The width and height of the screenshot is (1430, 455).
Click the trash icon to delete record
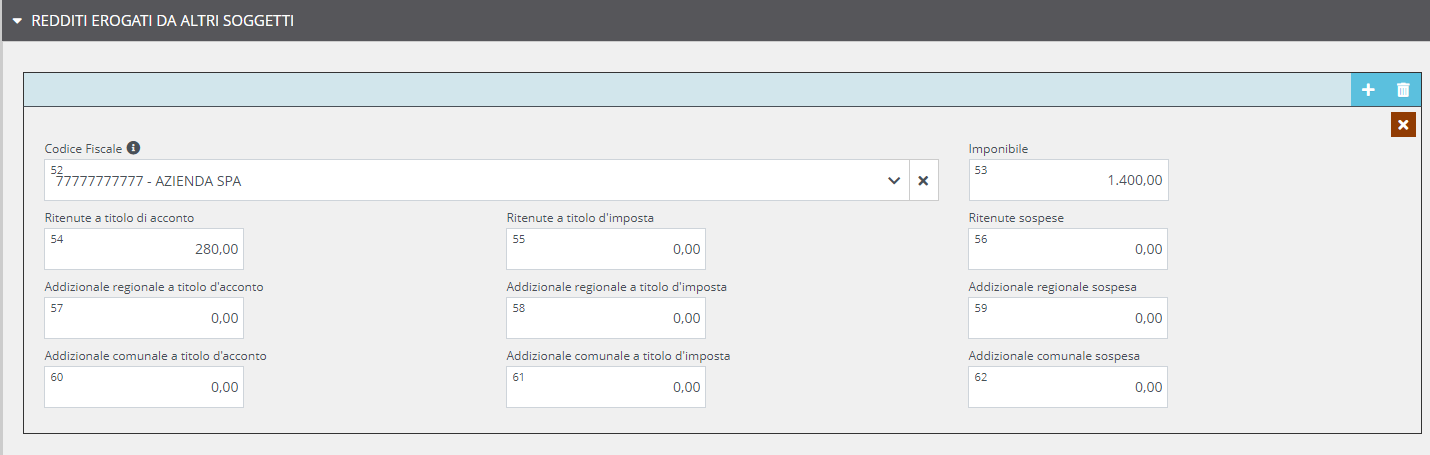tap(1403, 90)
